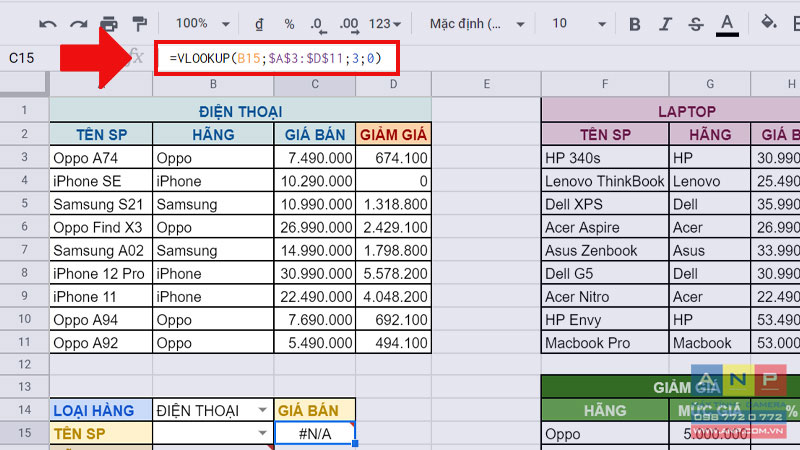Click the GIÁ BÁN header in row 2
Viewport: 800px width, 450px height.
tap(315, 134)
